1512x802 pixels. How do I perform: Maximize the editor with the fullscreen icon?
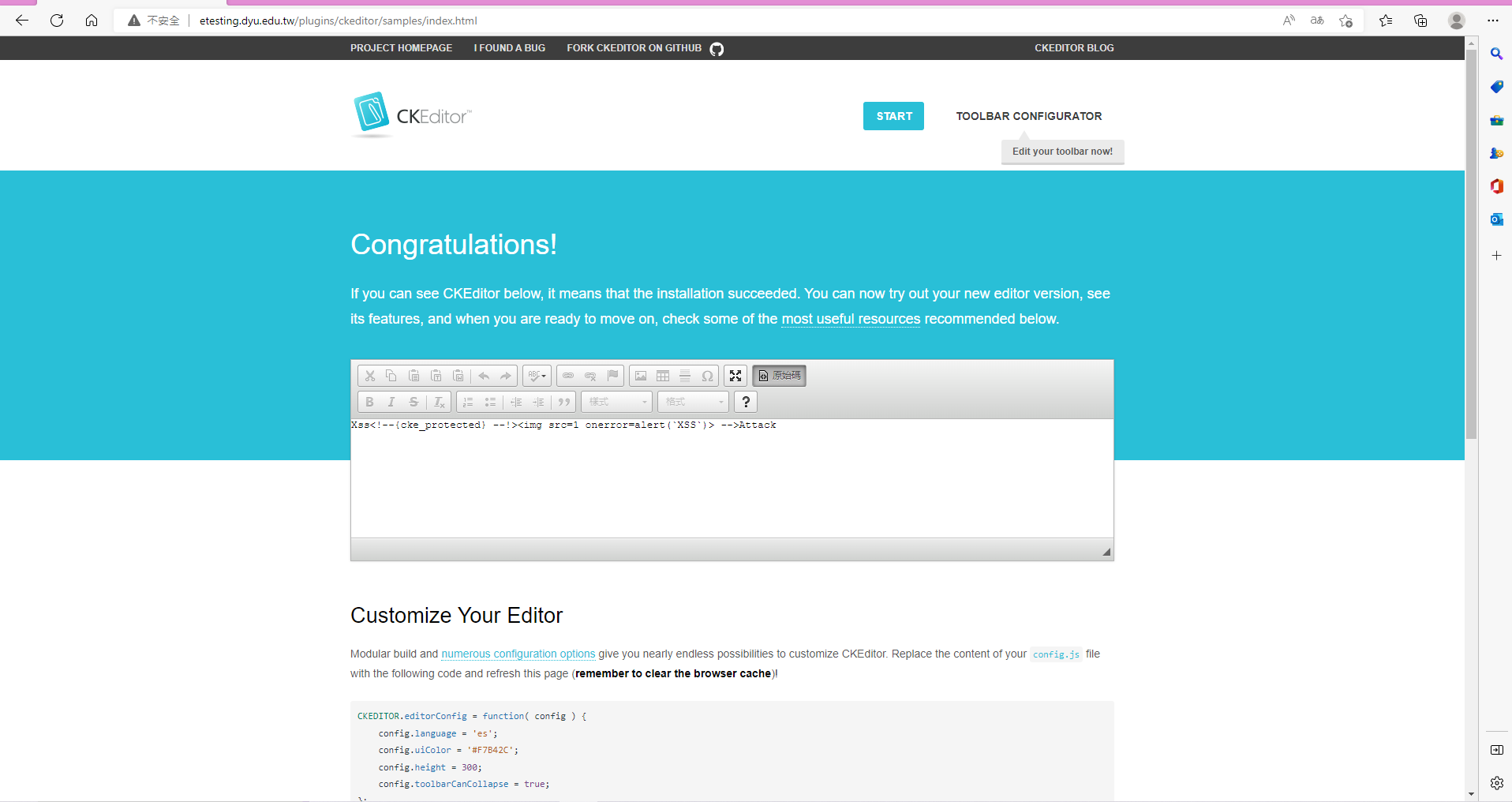pos(735,376)
